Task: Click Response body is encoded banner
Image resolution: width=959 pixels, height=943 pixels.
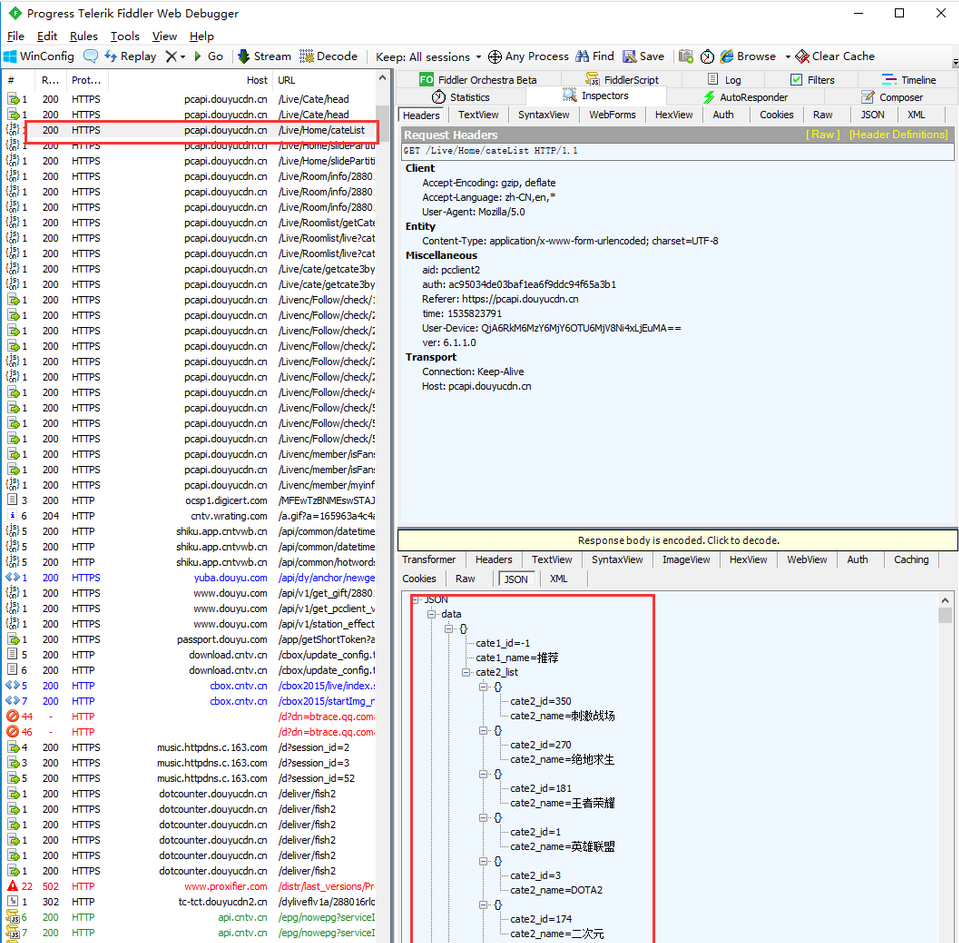Action: pyautogui.click(x=678, y=540)
